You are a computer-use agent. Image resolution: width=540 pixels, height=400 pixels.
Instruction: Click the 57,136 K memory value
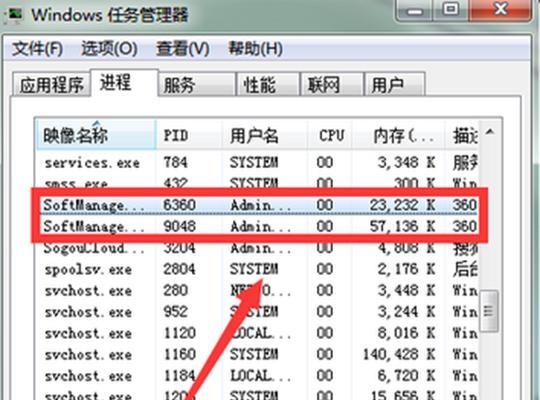coord(402,227)
